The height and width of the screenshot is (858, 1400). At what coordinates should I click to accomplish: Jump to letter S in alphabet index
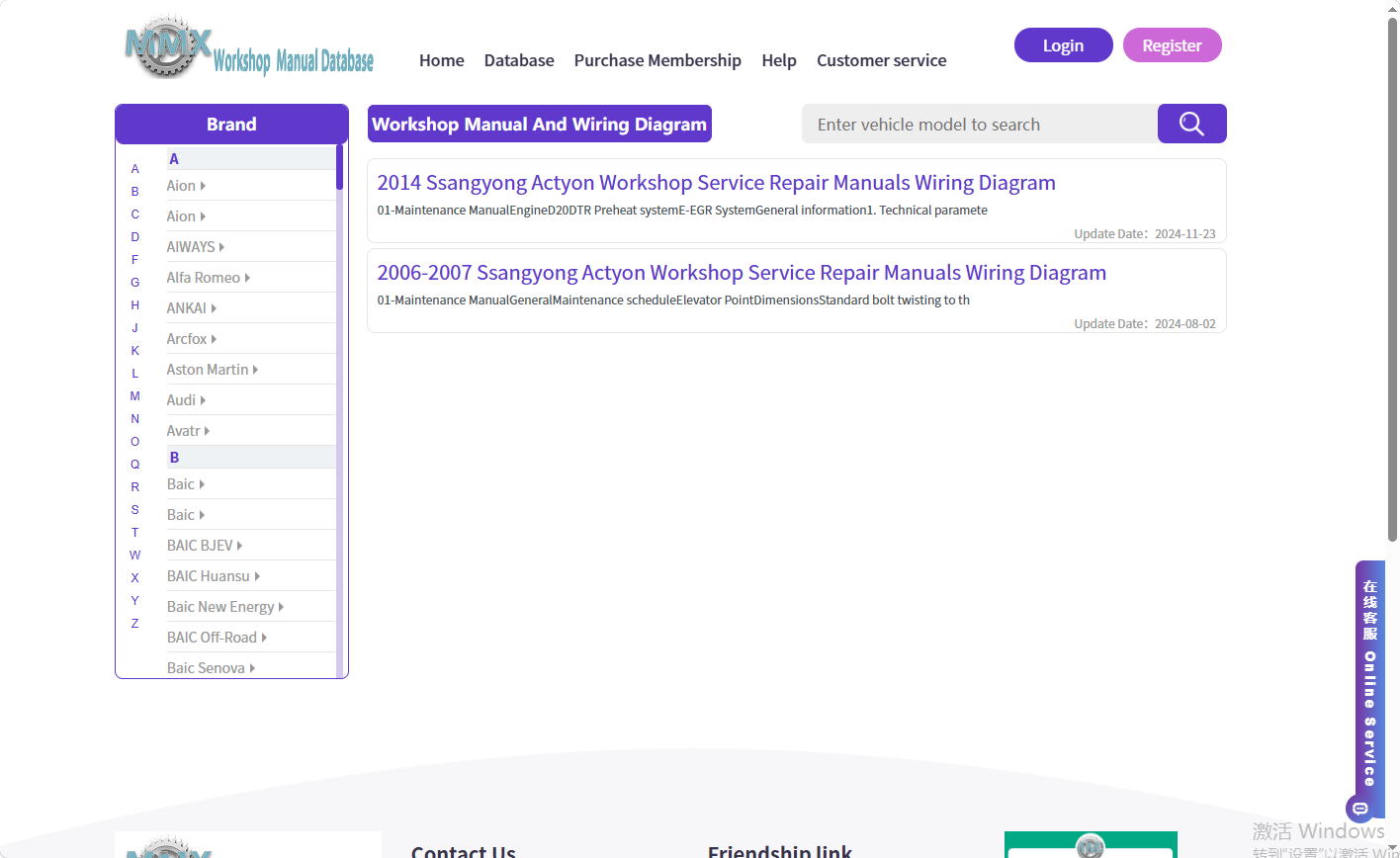click(135, 510)
